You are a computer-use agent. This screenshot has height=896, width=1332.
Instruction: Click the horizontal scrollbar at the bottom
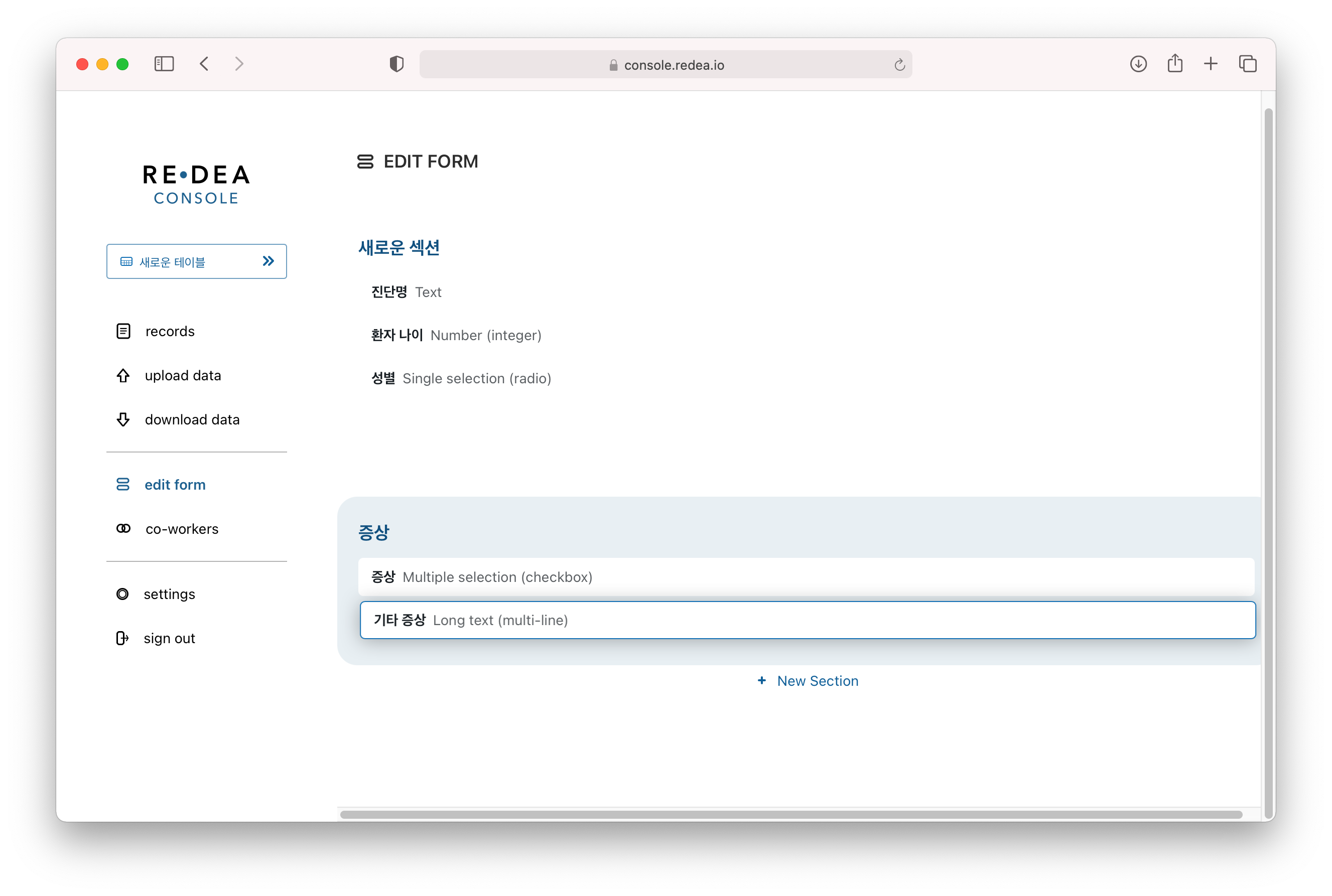pyautogui.click(x=790, y=814)
